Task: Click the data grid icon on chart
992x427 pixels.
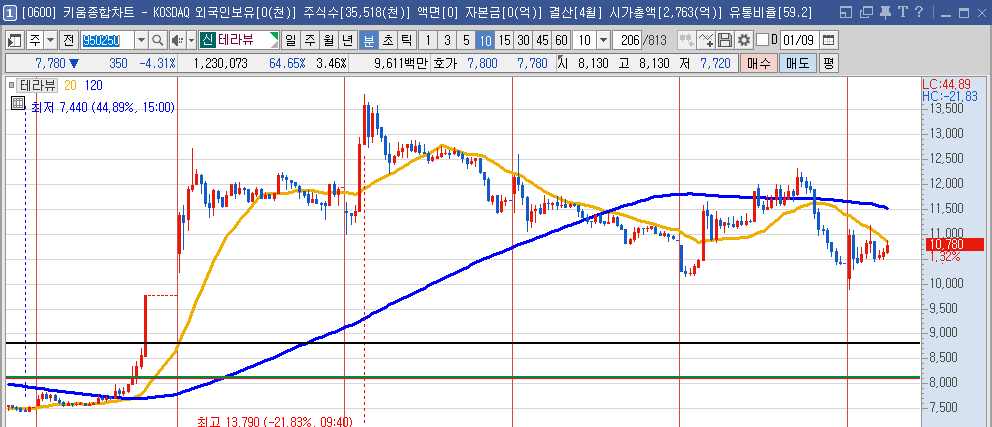Action: click(x=17, y=103)
